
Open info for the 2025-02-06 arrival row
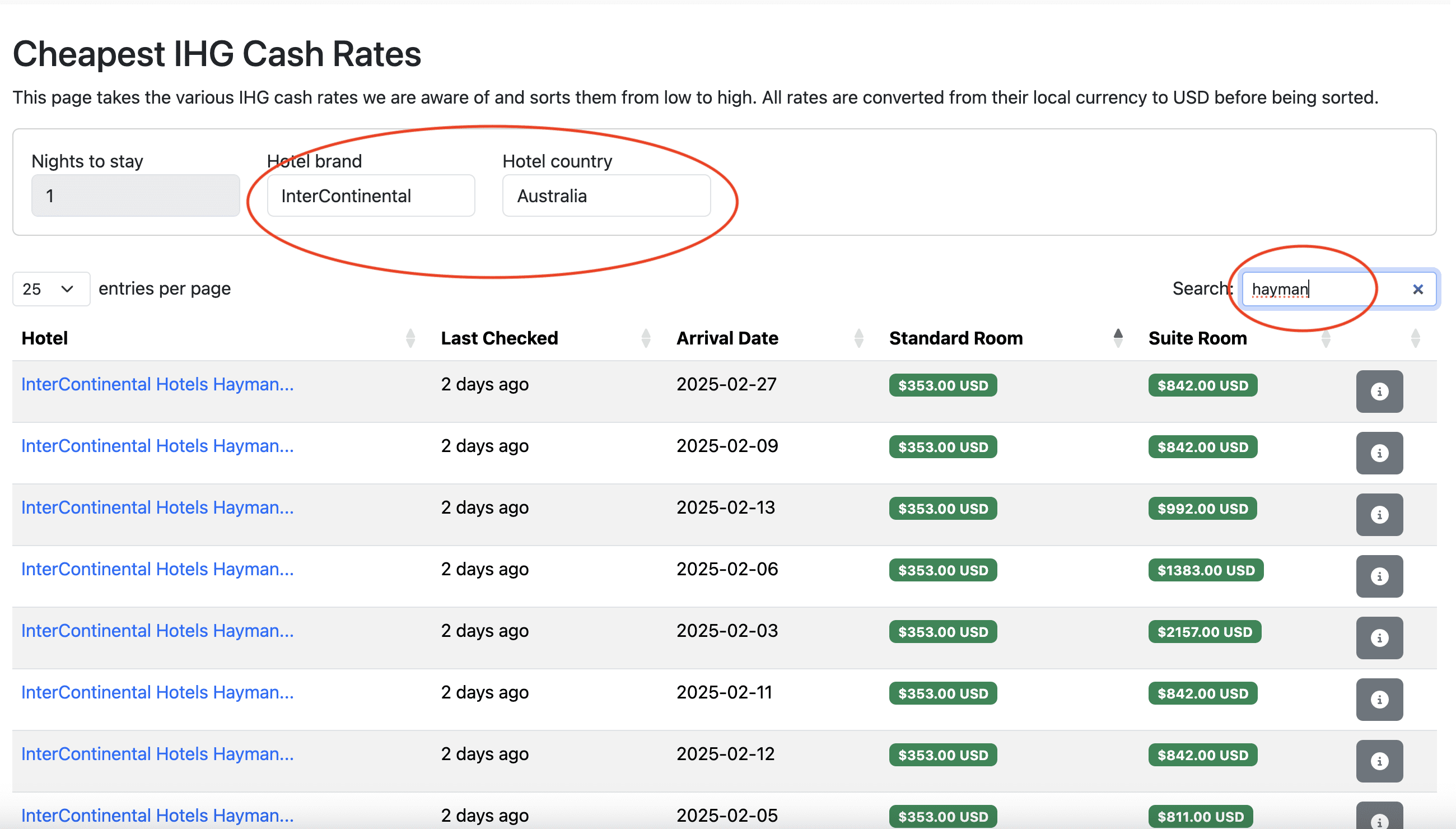1379,576
